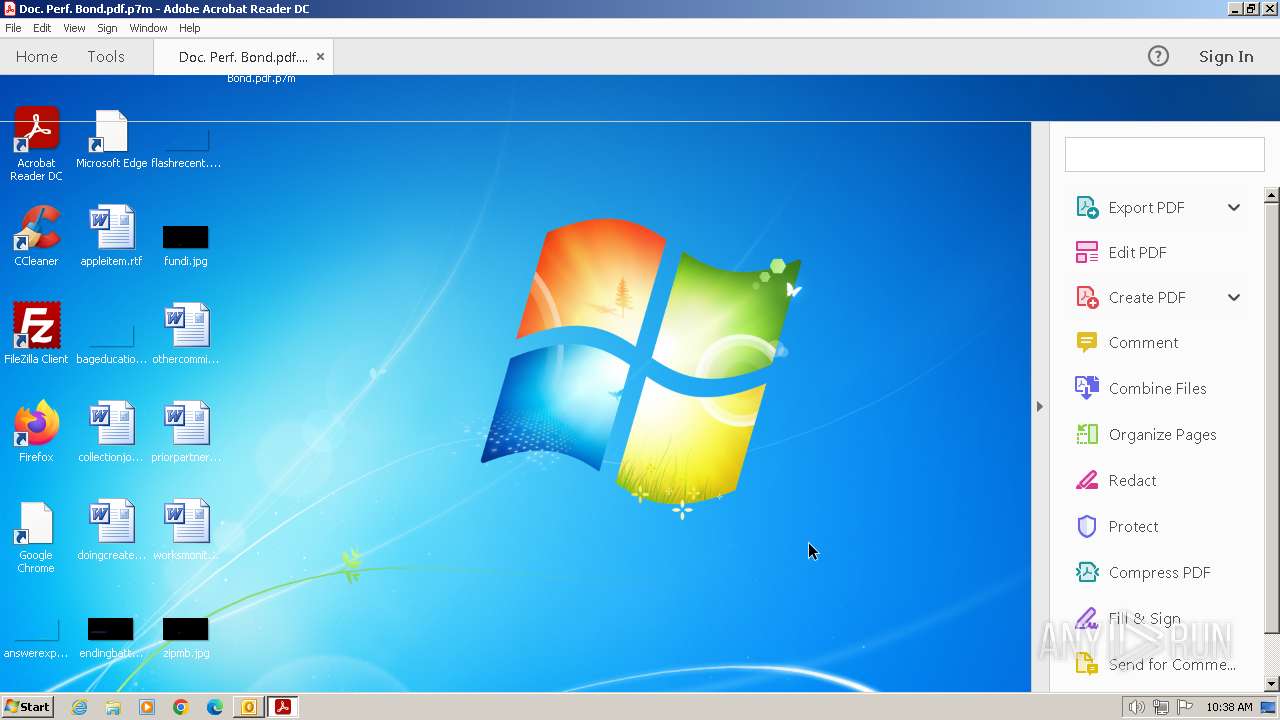Open the Create PDF tool icon
Image resolution: width=1280 pixels, height=720 pixels.
coord(1087,297)
